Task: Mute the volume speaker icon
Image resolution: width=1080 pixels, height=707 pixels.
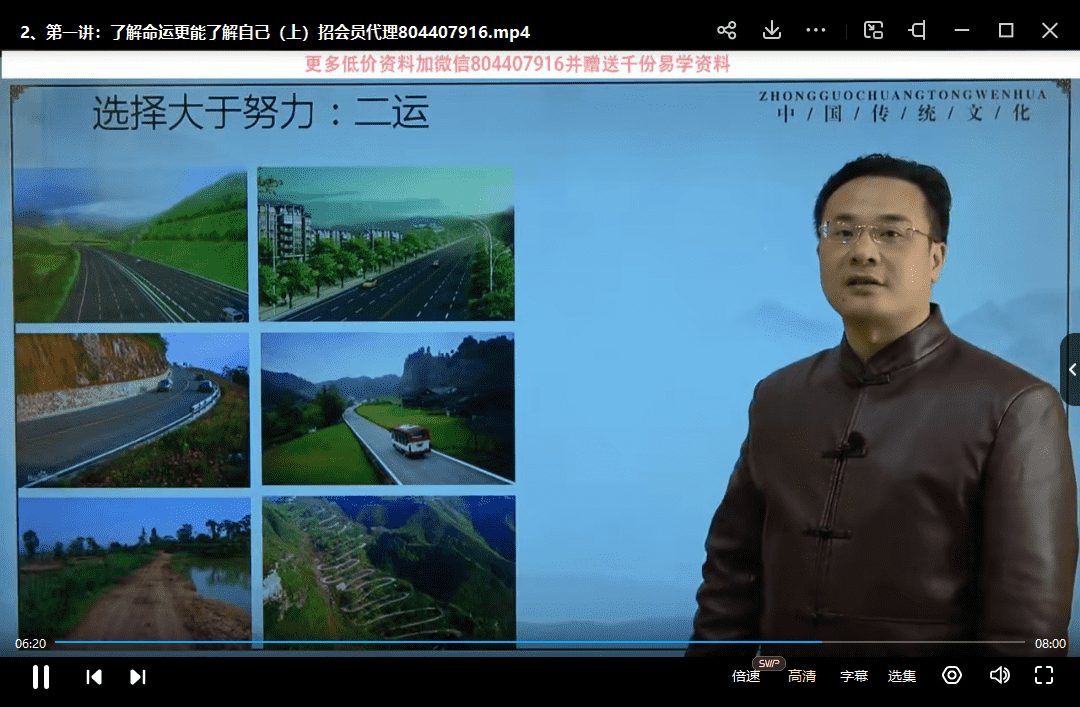Action: (999, 676)
